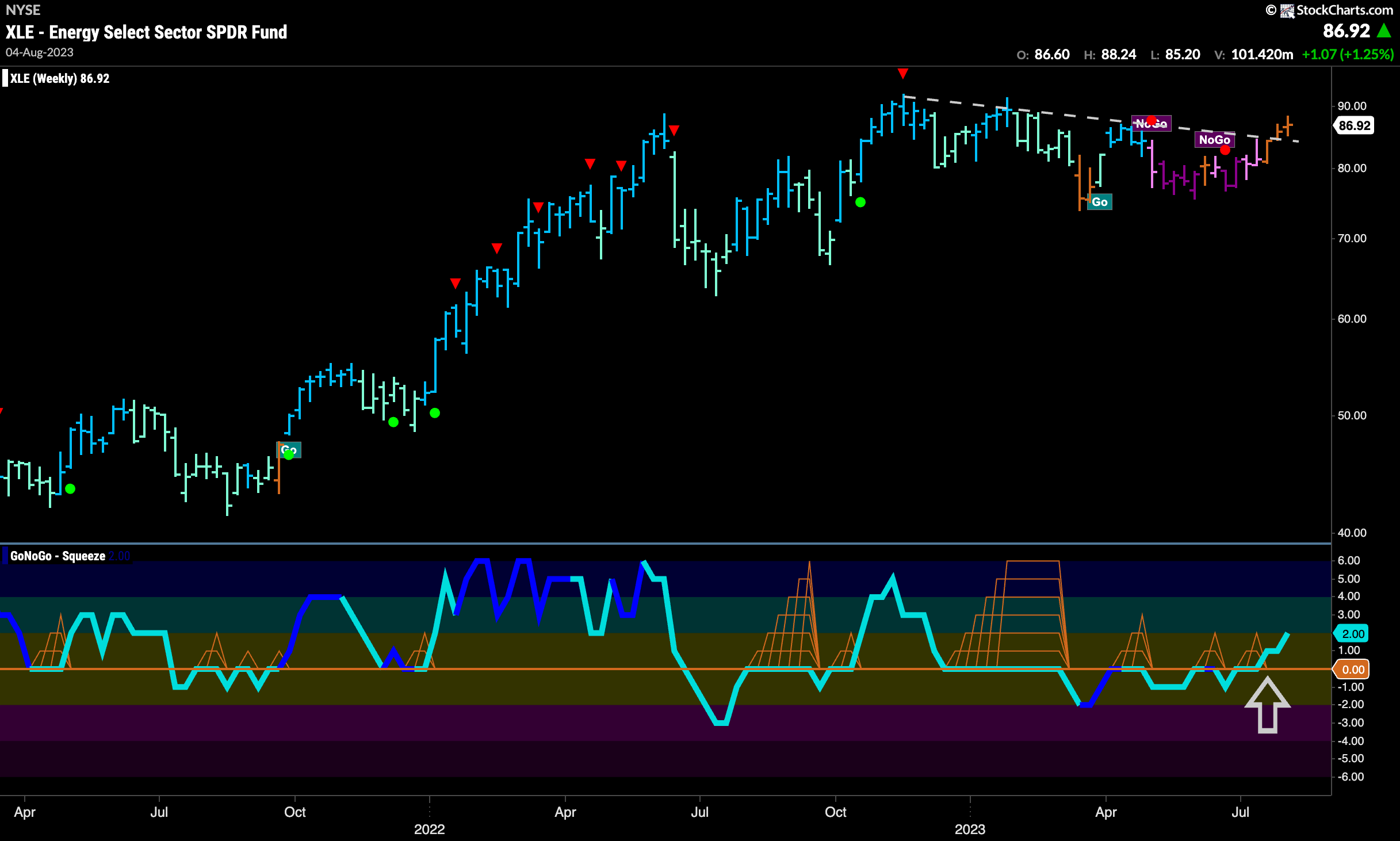Click the +1.07 (+1.25%) change value
The image size is (1400, 841).
tap(1348, 55)
